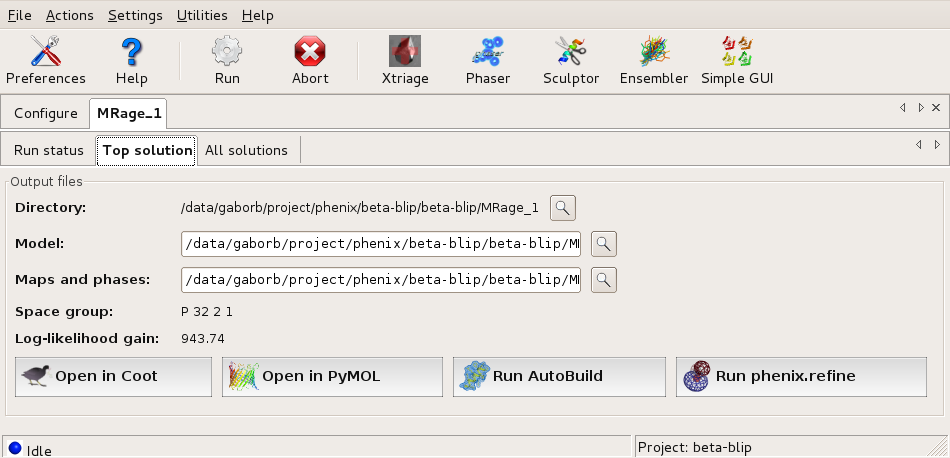Image resolution: width=950 pixels, height=458 pixels.
Task: Show the Run status tab
Action: tap(48, 150)
